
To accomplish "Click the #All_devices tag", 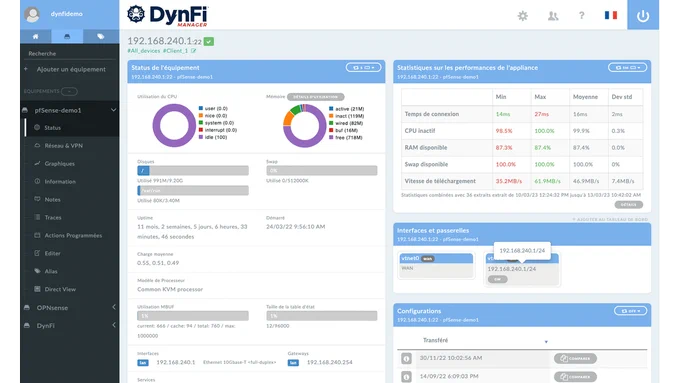I will (144, 51).
